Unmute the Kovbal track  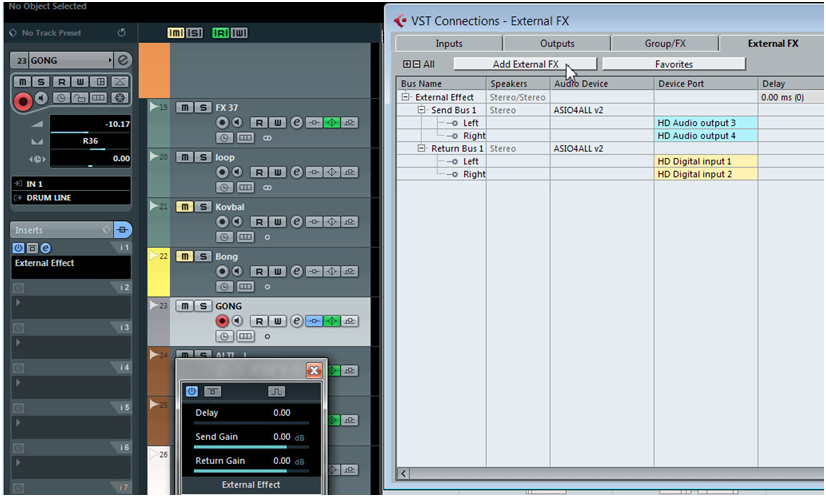(x=184, y=207)
